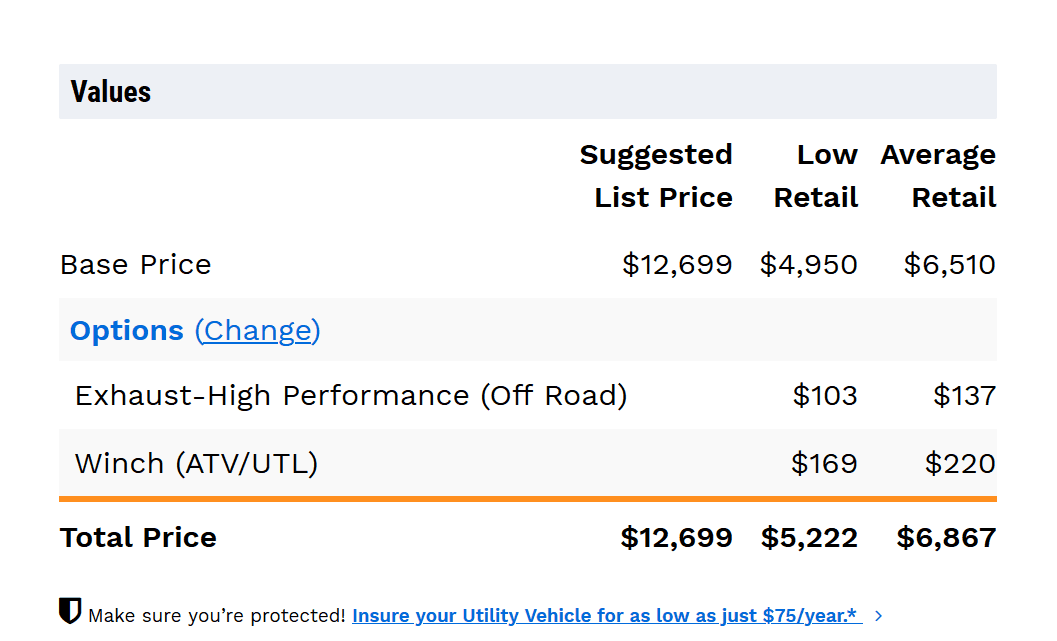Click the chevron arrow after the insurance link
The image size is (1057, 641).
tap(879, 616)
